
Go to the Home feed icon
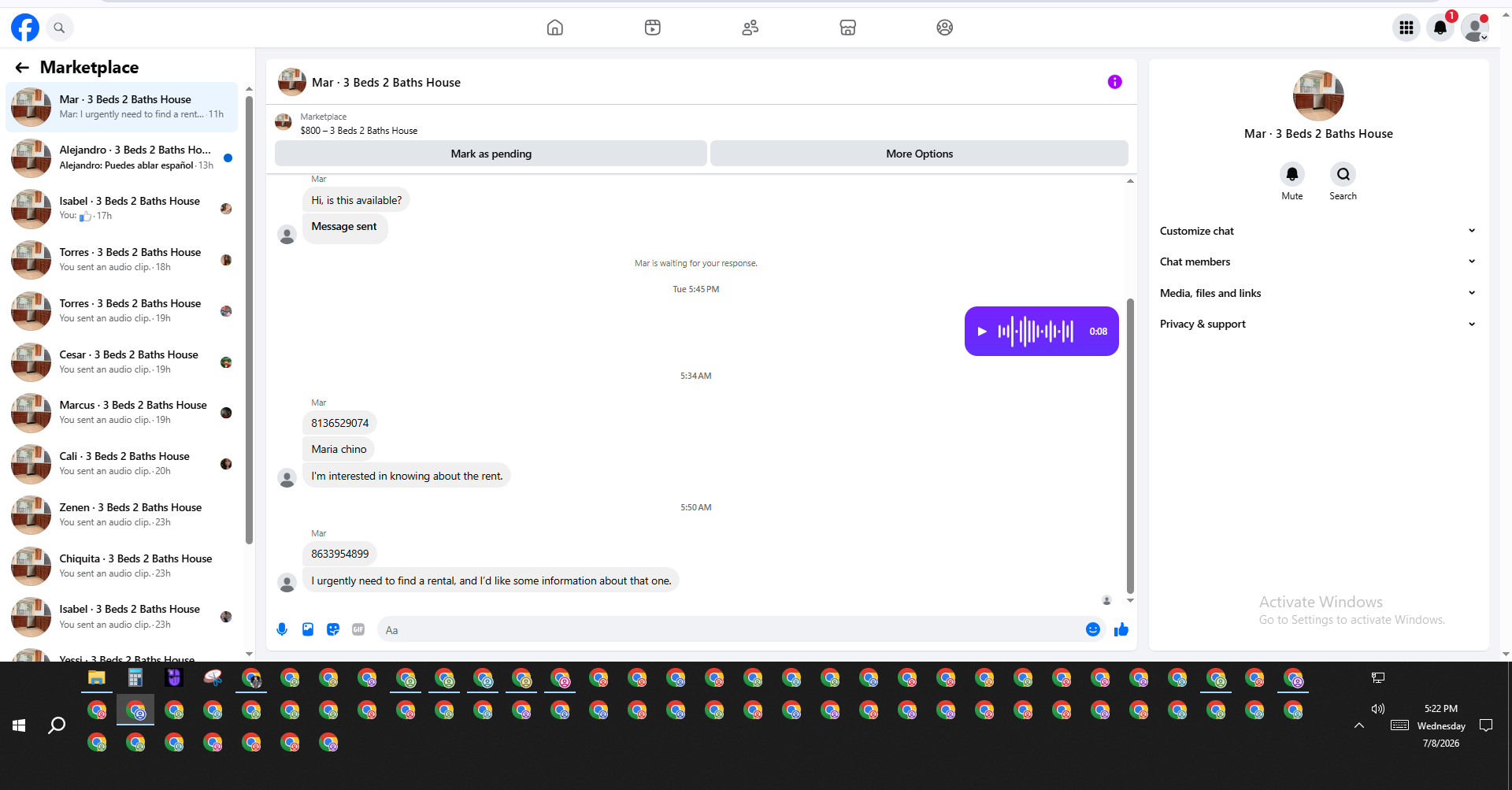point(555,28)
